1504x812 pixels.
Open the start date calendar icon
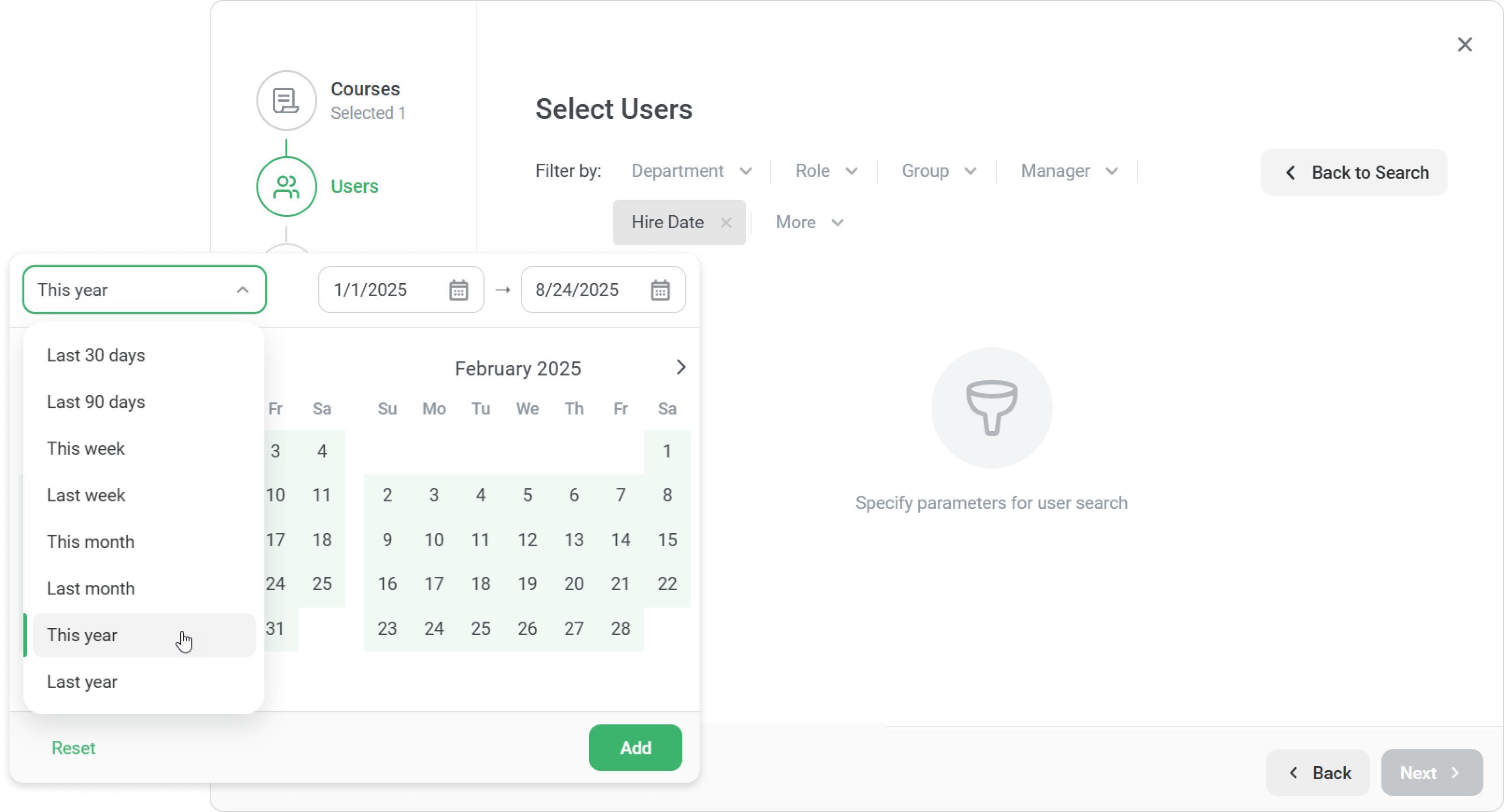458,290
